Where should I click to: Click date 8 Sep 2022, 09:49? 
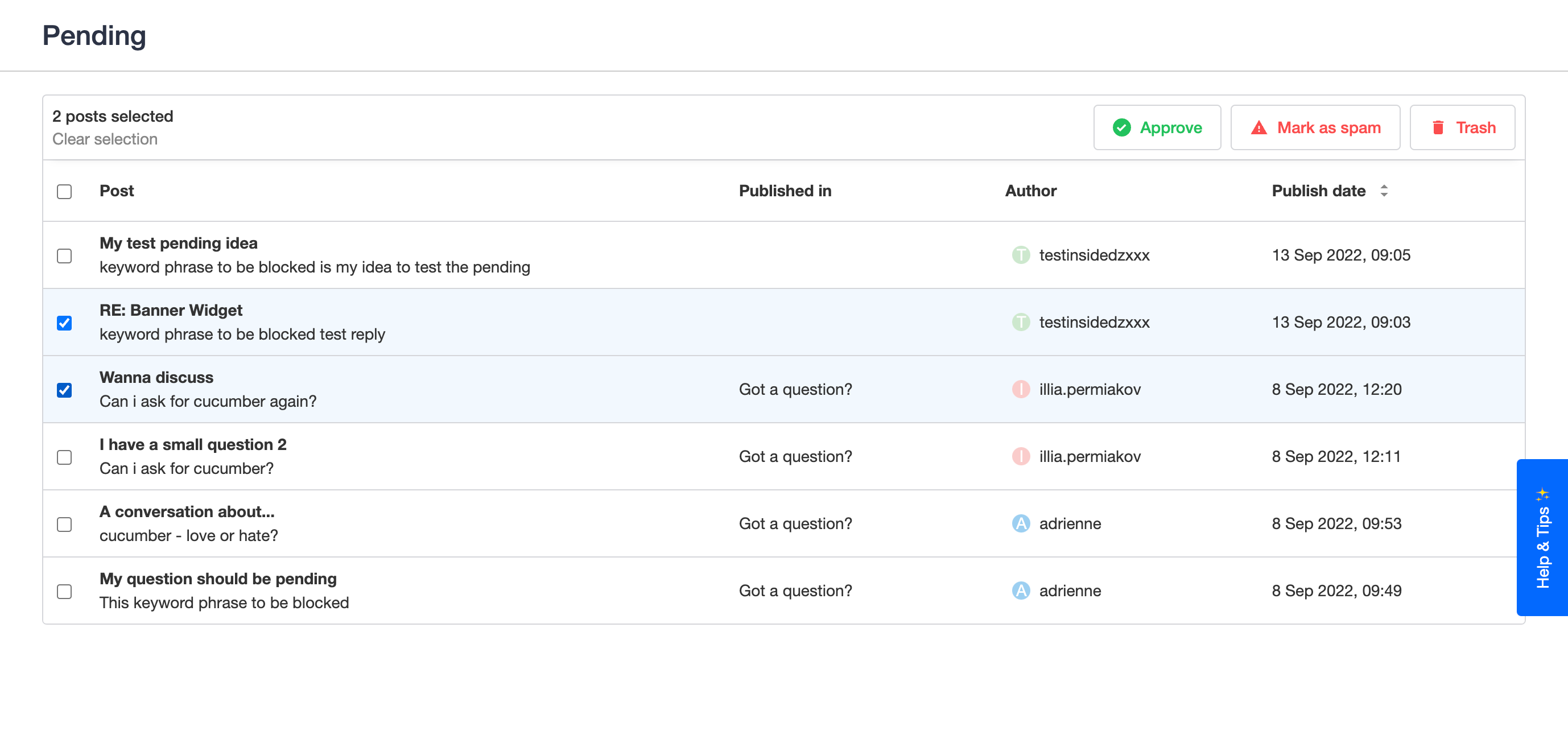click(x=1336, y=591)
